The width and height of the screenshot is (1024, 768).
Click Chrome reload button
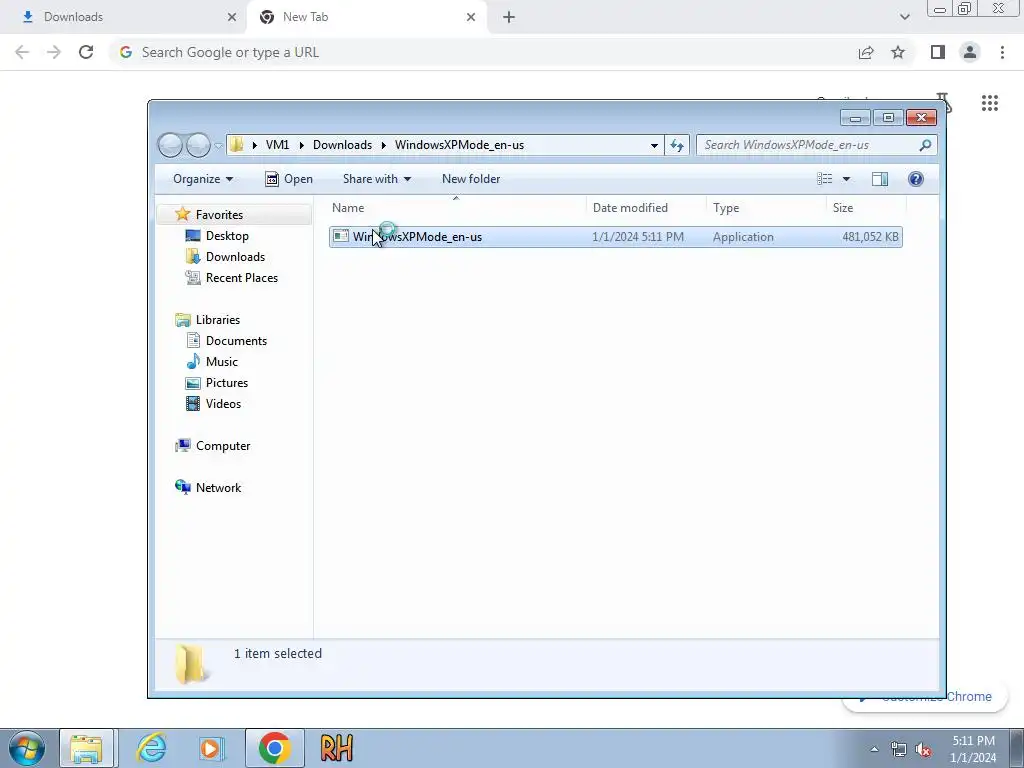(x=86, y=52)
